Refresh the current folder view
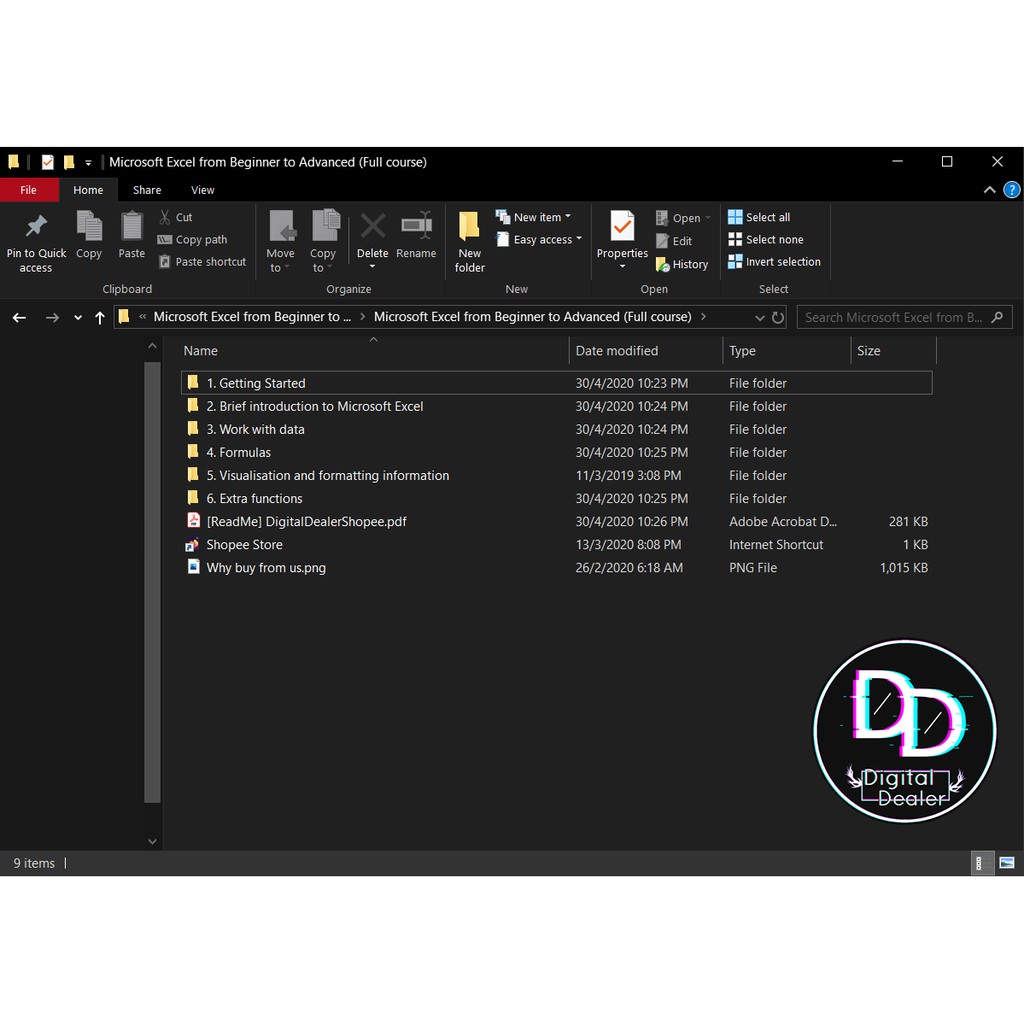The height and width of the screenshot is (1024, 1024). tap(777, 317)
